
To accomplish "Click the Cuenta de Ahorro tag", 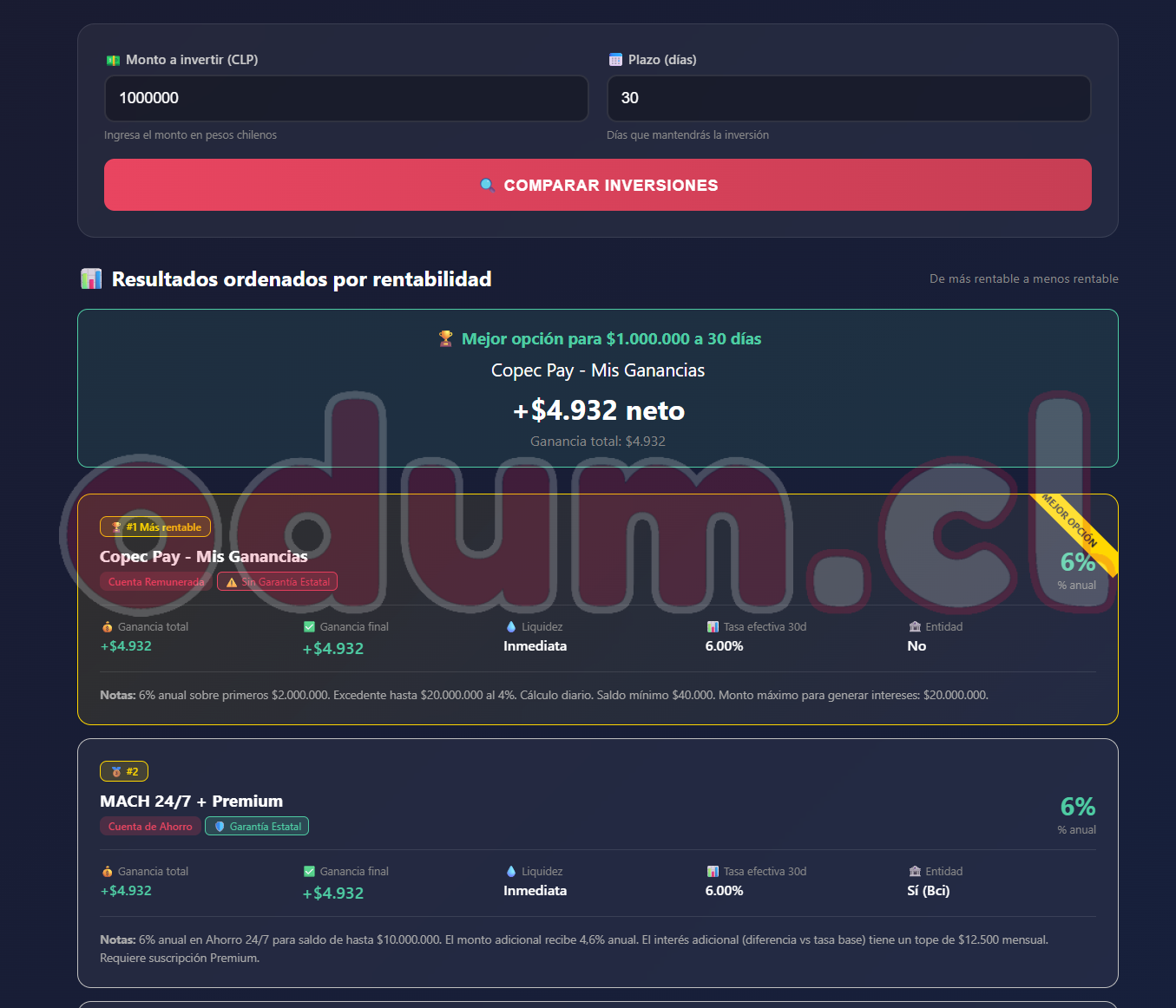I will click(x=150, y=827).
